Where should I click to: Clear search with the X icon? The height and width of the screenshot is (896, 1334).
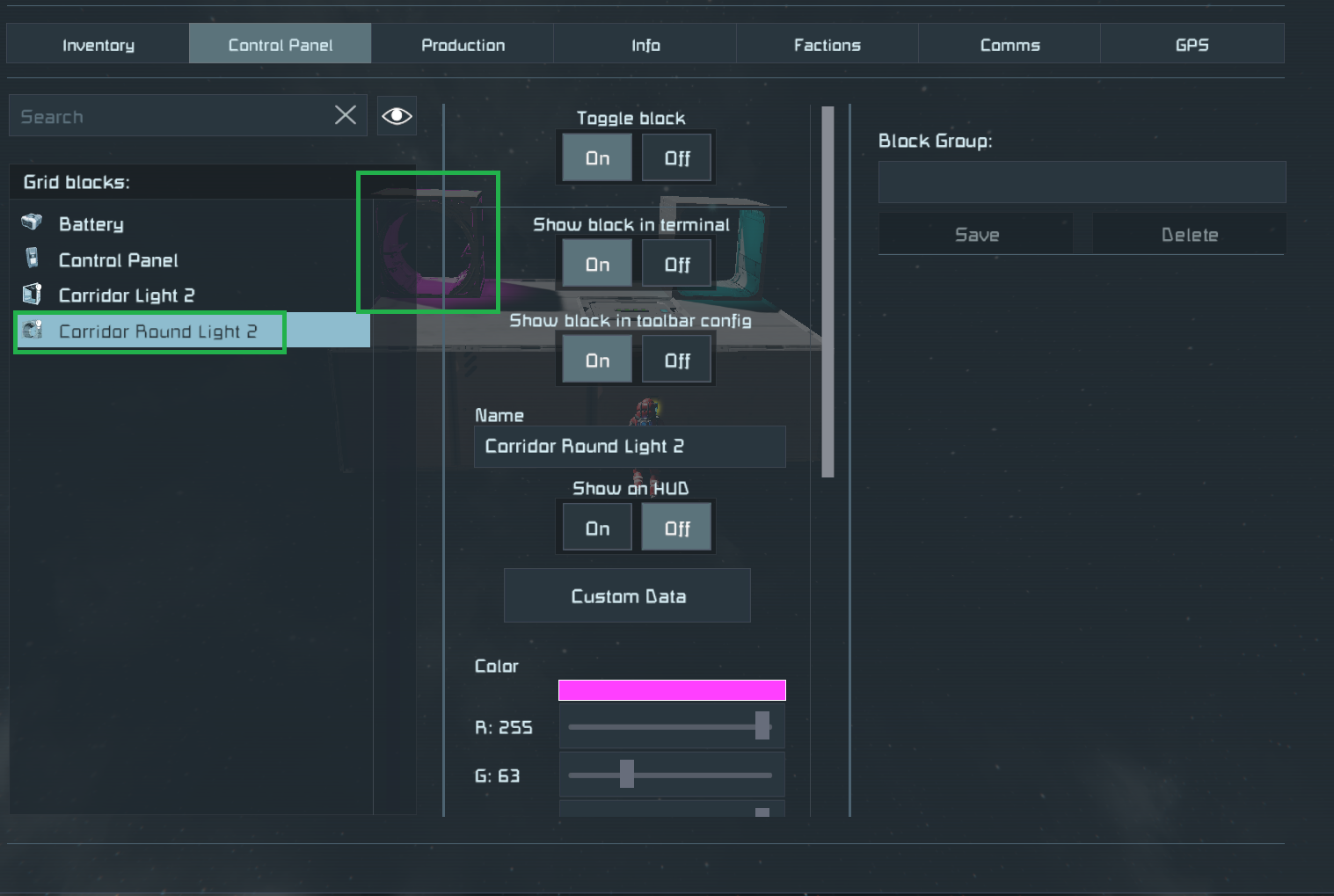tap(346, 115)
